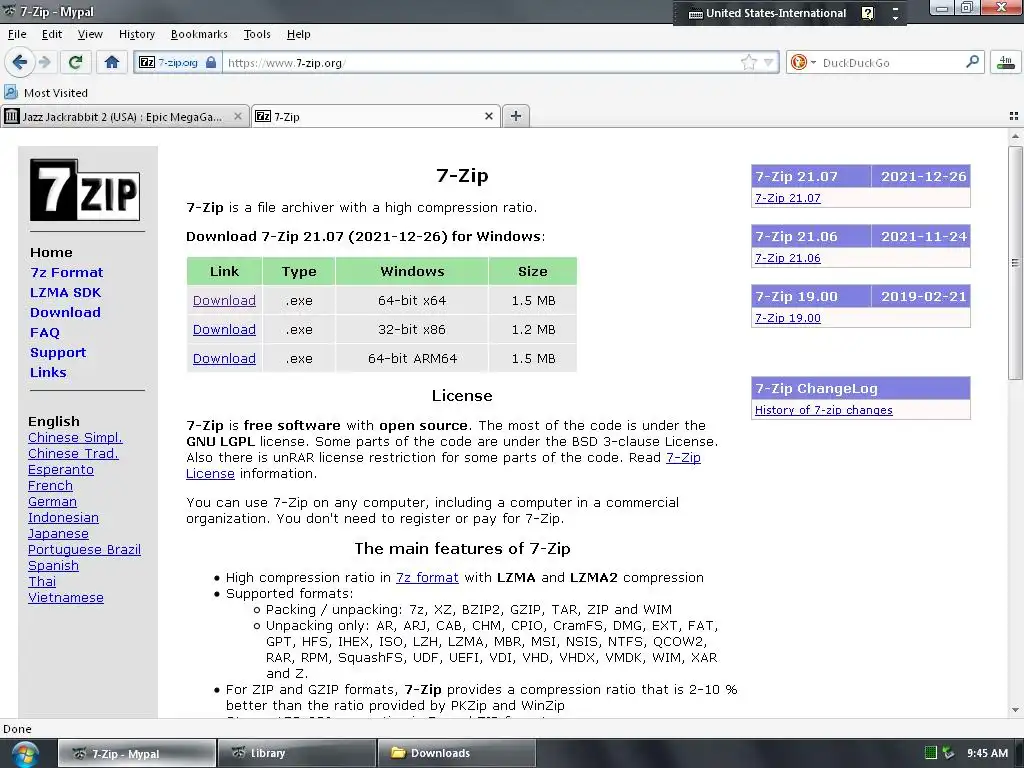Image resolution: width=1024 pixels, height=768 pixels.
Task: Click the language bar help icon
Action: point(867,13)
